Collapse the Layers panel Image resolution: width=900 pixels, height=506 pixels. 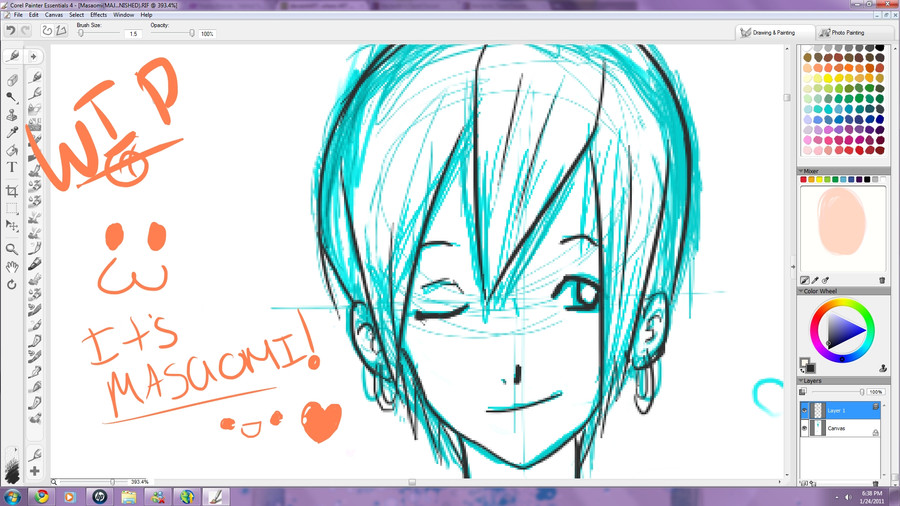pyautogui.click(x=801, y=380)
